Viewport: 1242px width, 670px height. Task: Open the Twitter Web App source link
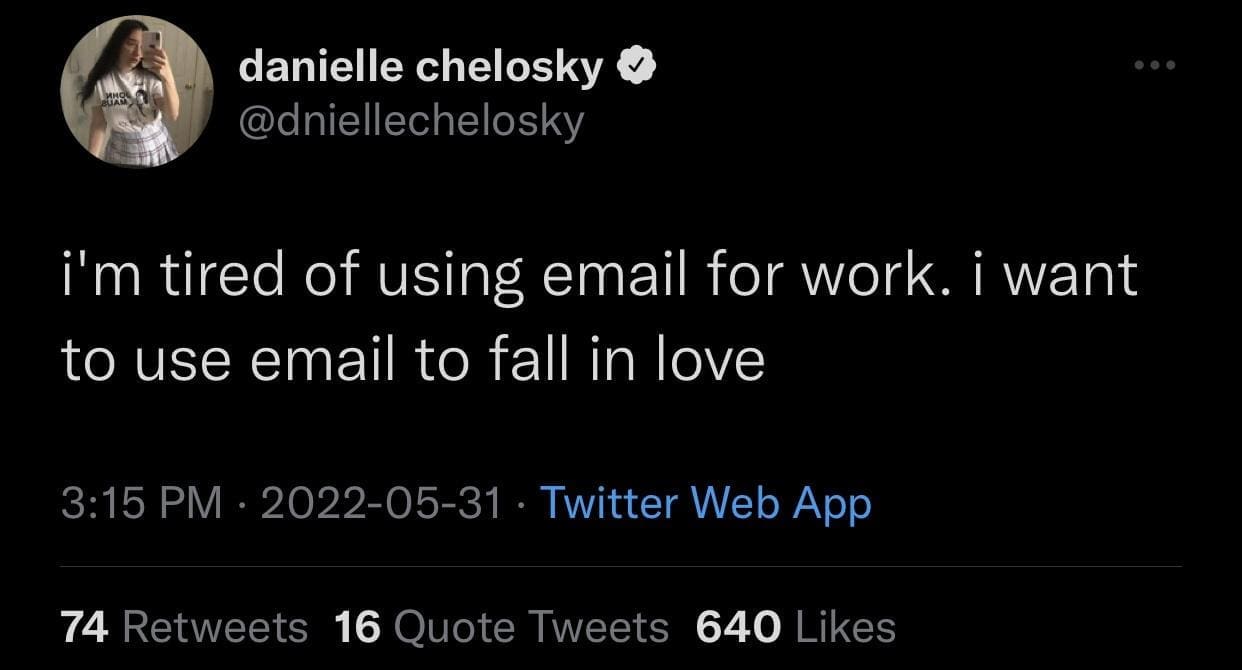(x=705, y=503)
